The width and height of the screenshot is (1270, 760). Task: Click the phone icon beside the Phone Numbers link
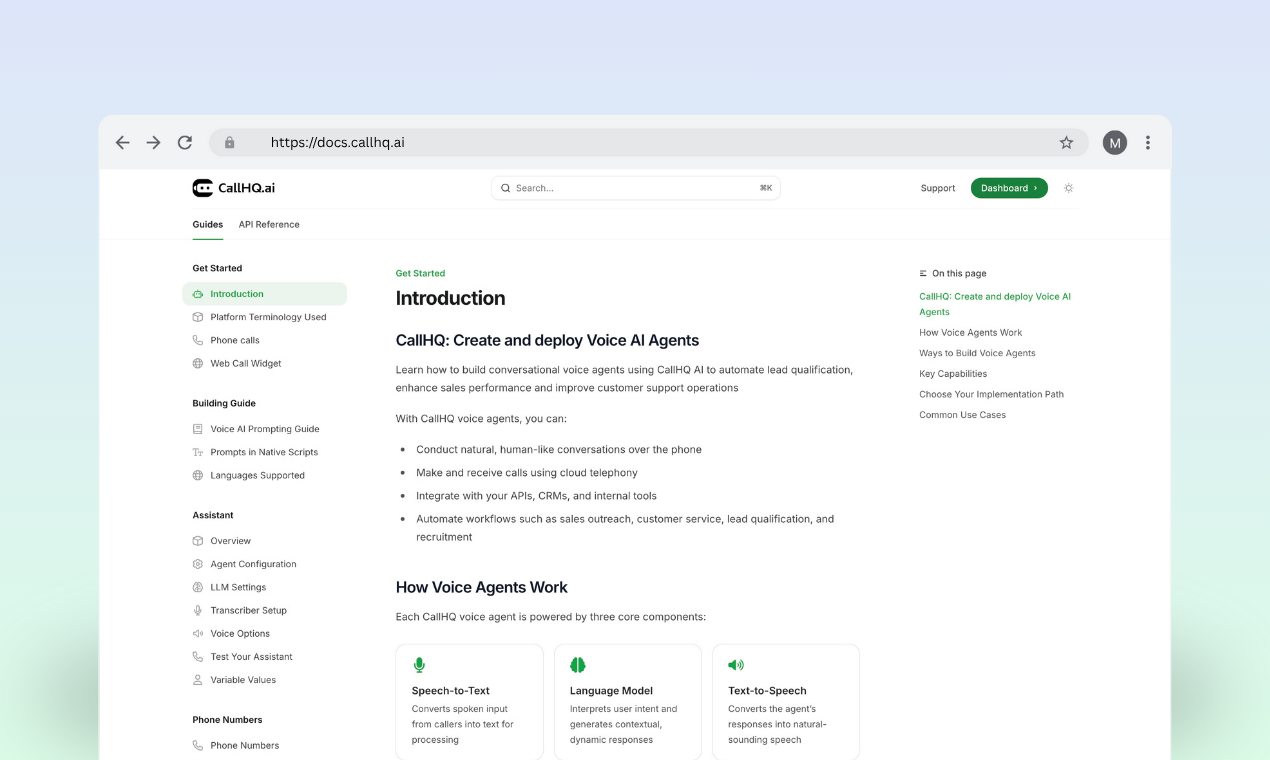click(x=198, y=745)
